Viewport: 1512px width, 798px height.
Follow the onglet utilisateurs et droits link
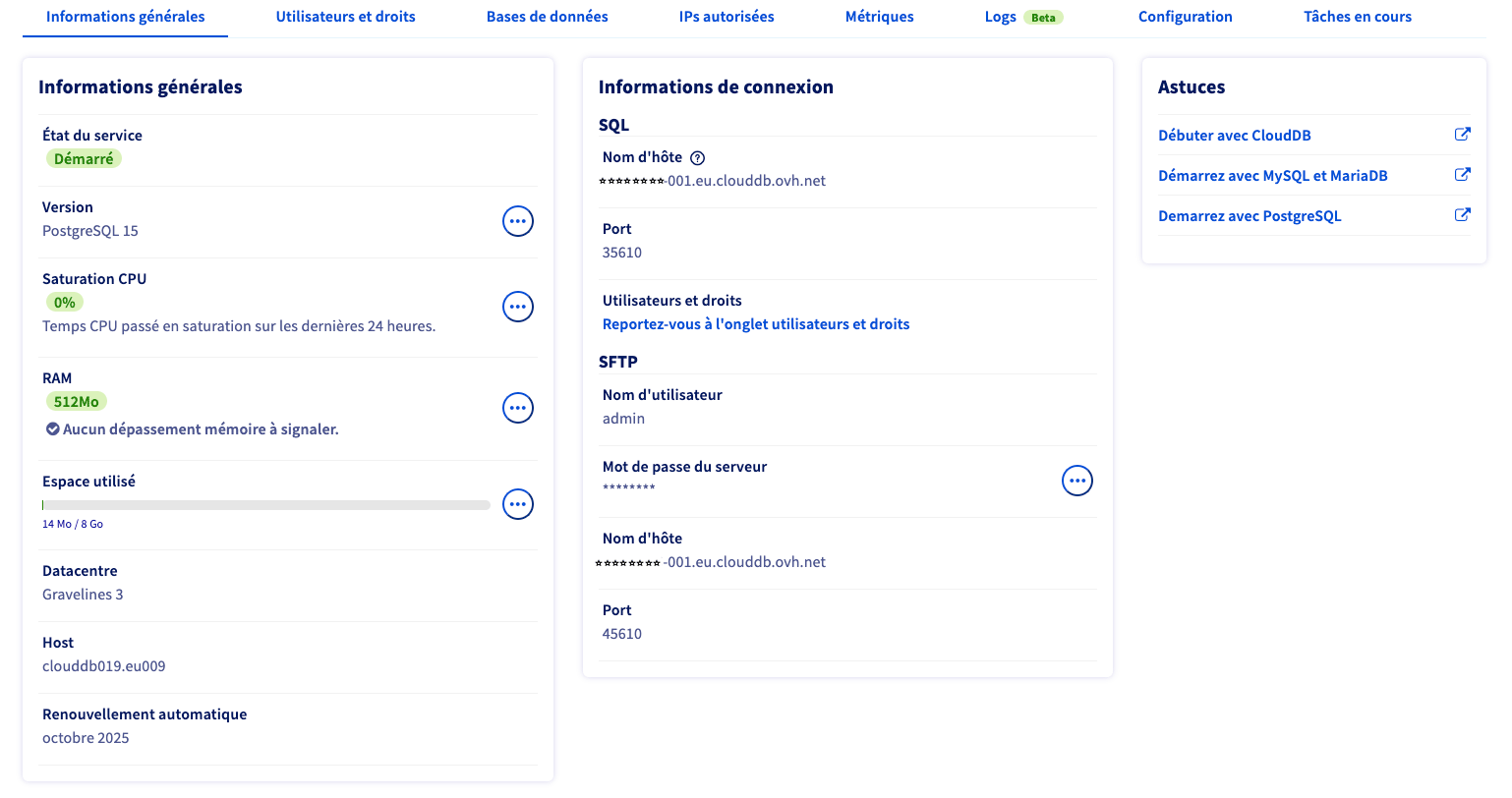click(x=755, y=324)
